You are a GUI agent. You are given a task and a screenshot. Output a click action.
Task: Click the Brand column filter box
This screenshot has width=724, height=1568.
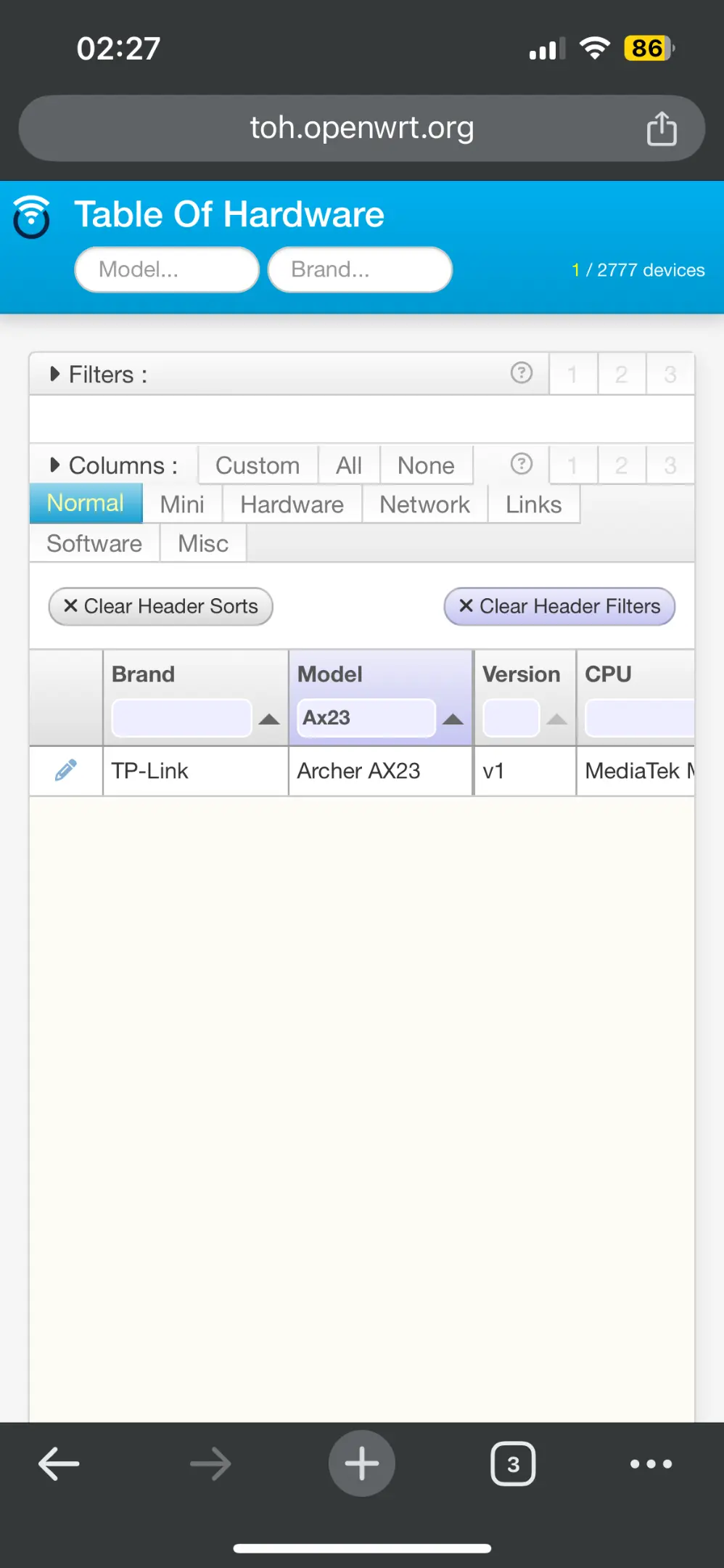(181, 718)
